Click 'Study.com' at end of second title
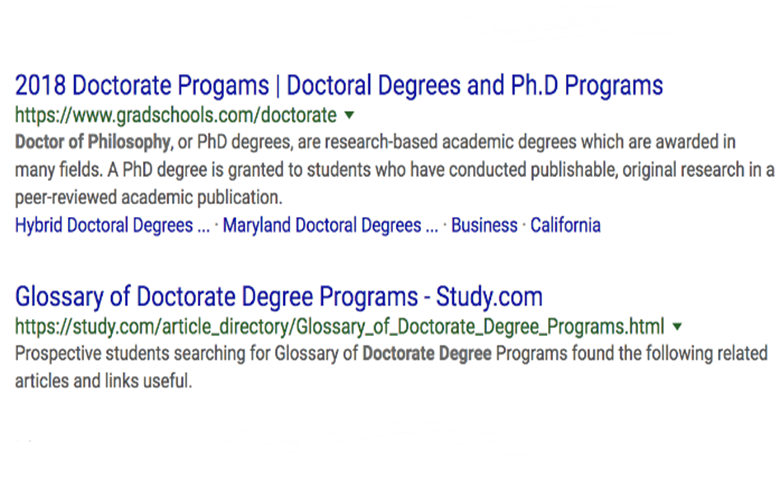 (x=489, y=297)
